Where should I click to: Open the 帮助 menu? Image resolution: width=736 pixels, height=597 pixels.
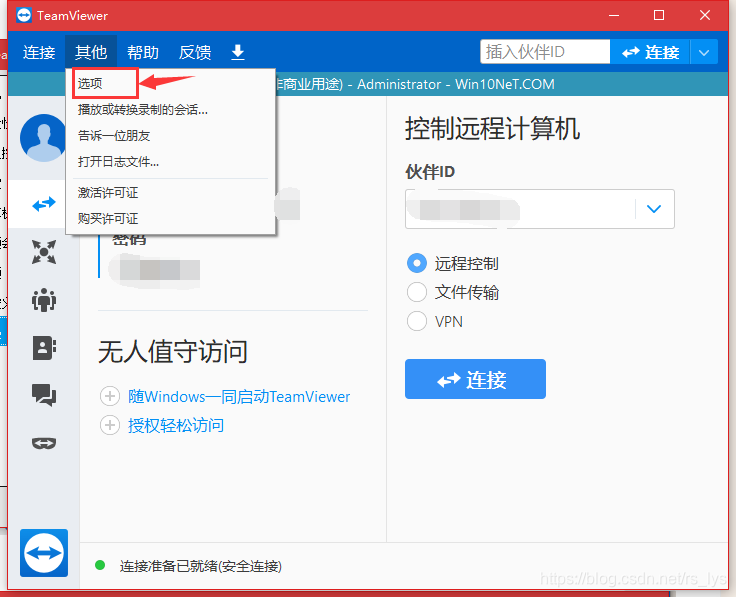click(x=143, y=52)
